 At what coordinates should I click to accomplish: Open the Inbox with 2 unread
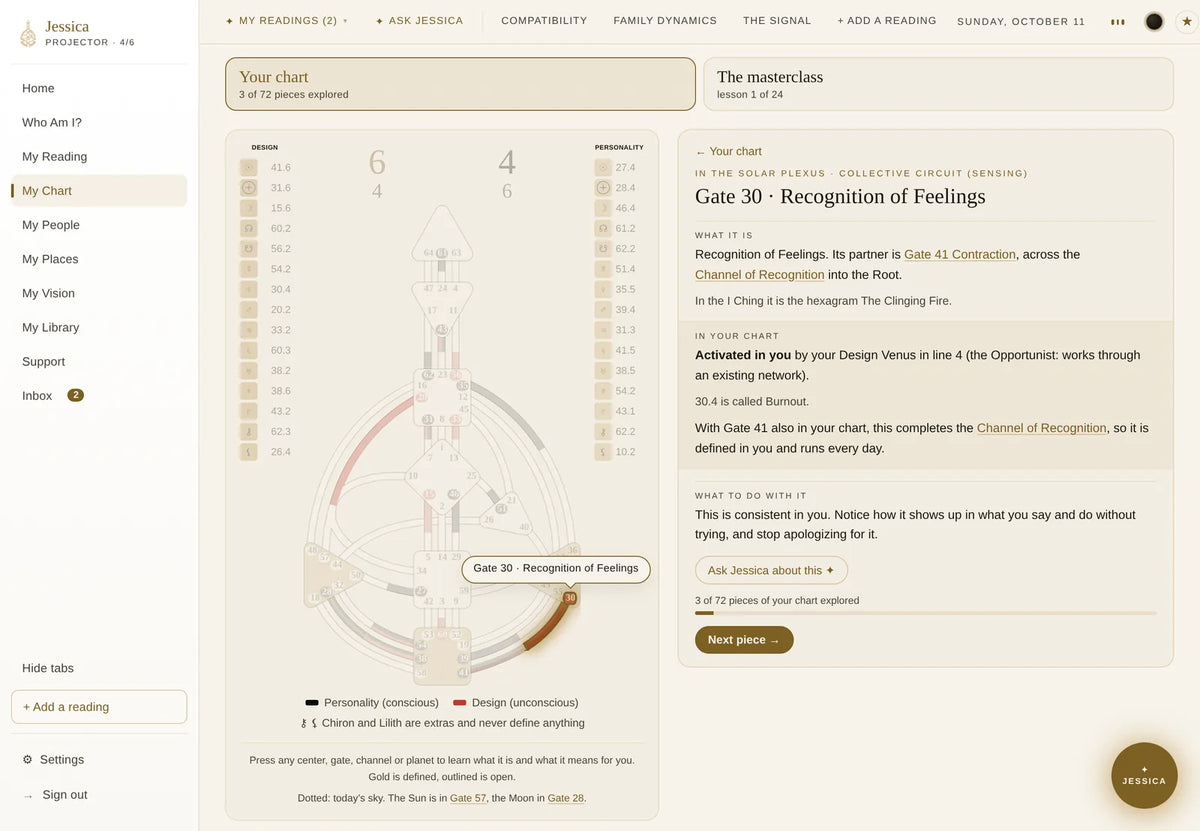pyautogui.click(x=99, y=396)
